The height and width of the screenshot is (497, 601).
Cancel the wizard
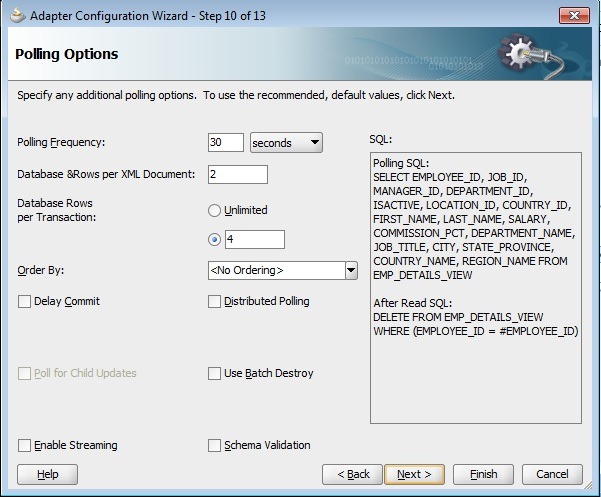[x=552, y=474]
